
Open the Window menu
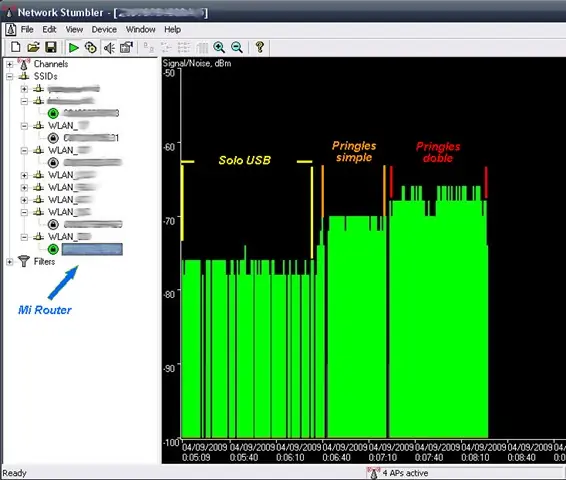(x=140, y=30)
